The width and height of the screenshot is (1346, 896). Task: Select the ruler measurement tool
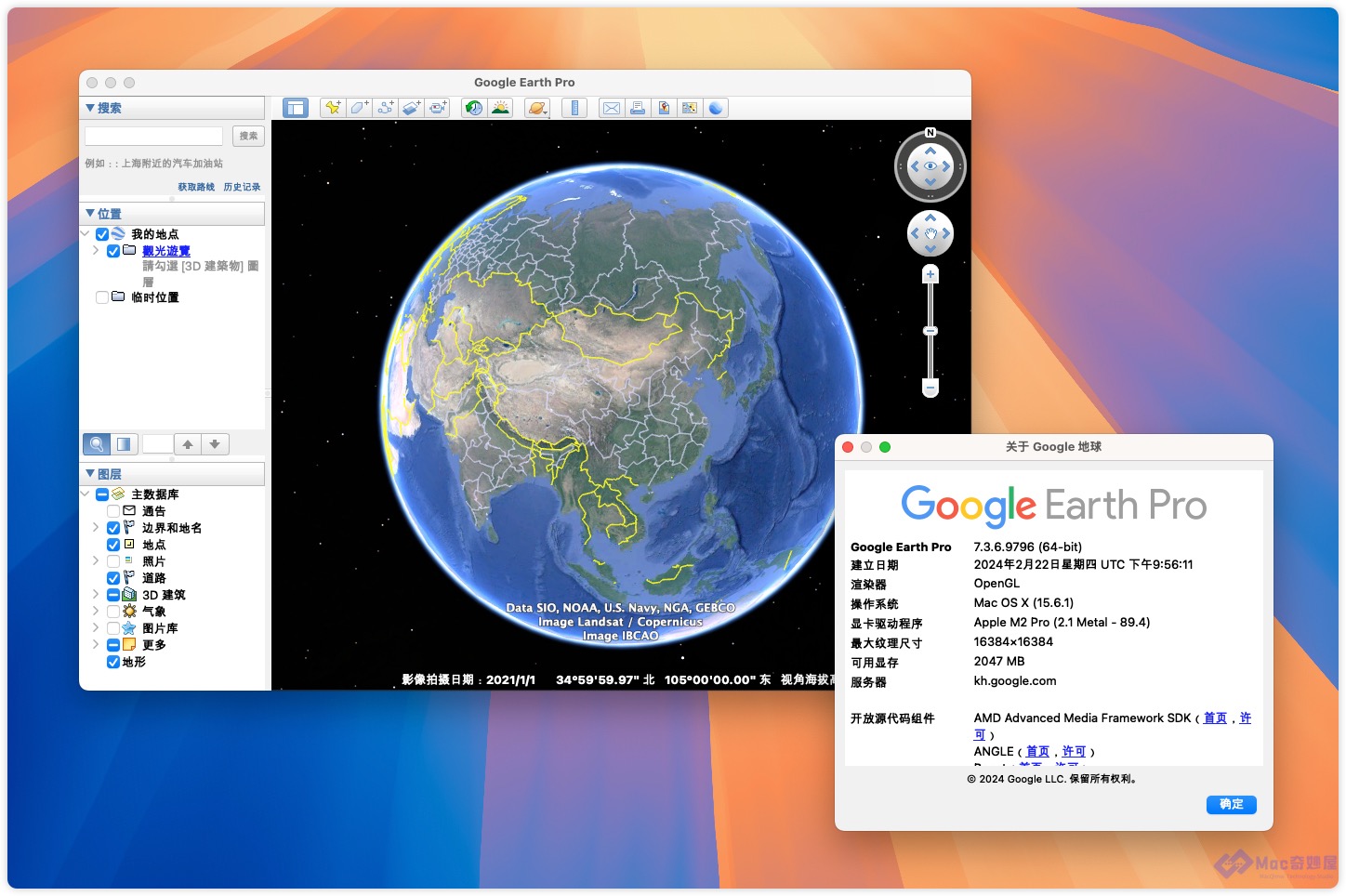574,108
